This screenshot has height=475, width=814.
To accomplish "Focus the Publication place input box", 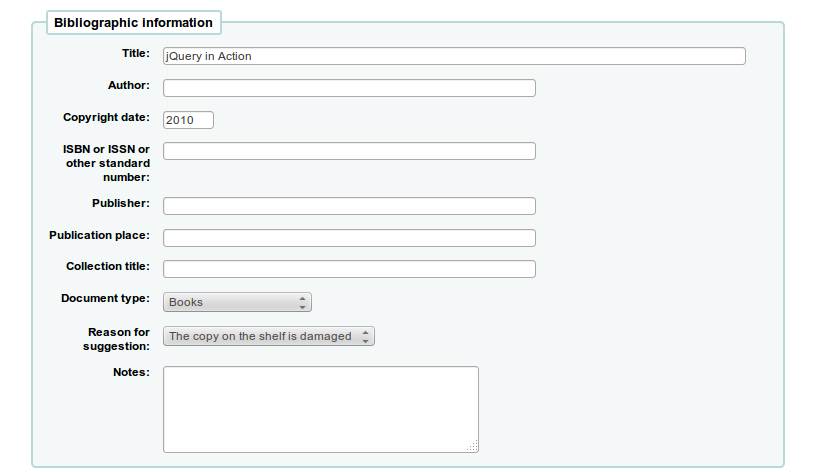I will click(x=349, y=238).
